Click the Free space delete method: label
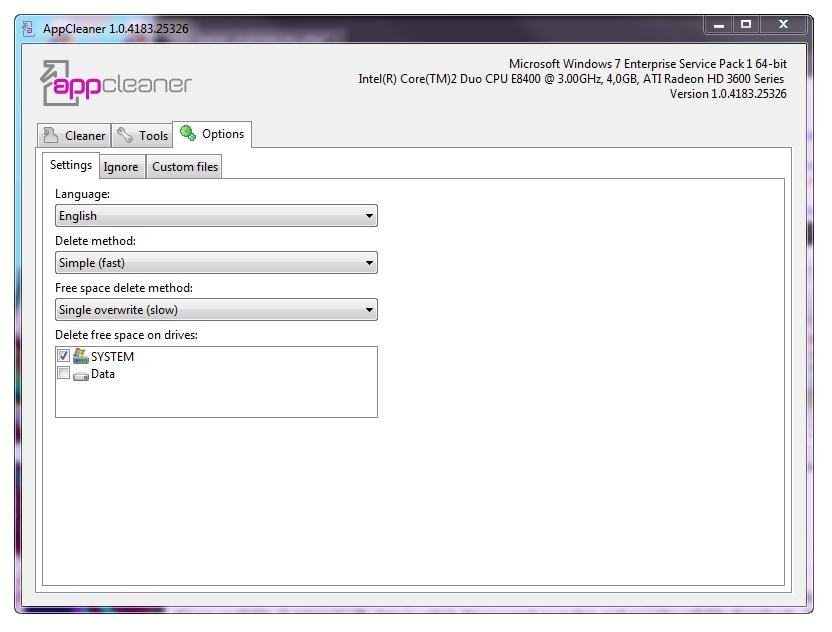832x632 pixels. point(124,288)
